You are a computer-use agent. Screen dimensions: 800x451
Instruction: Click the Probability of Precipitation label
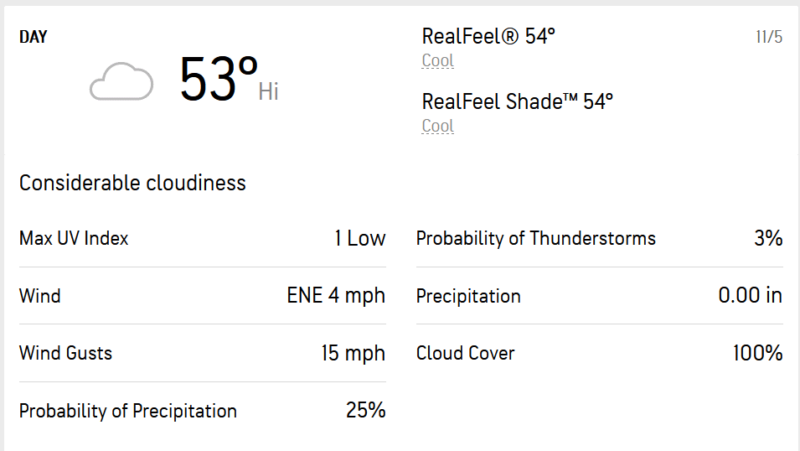pyautogui.click(x=128, y=411)
